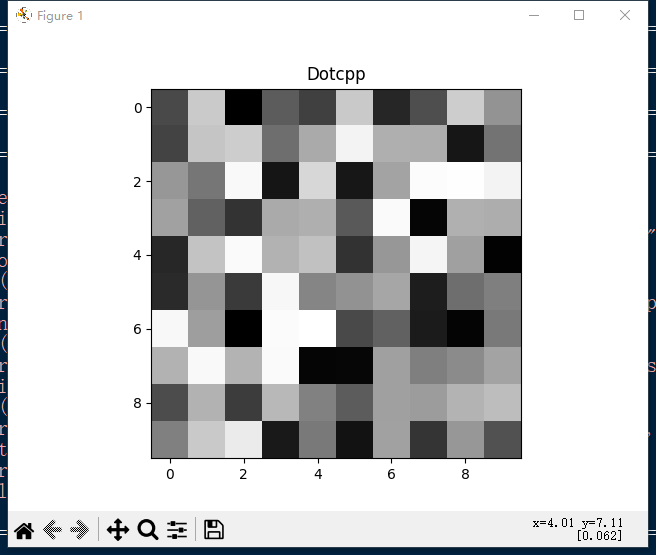
Task: Click the heatmap cell at column 8, row 2
Action: click(x=465, y=181)
